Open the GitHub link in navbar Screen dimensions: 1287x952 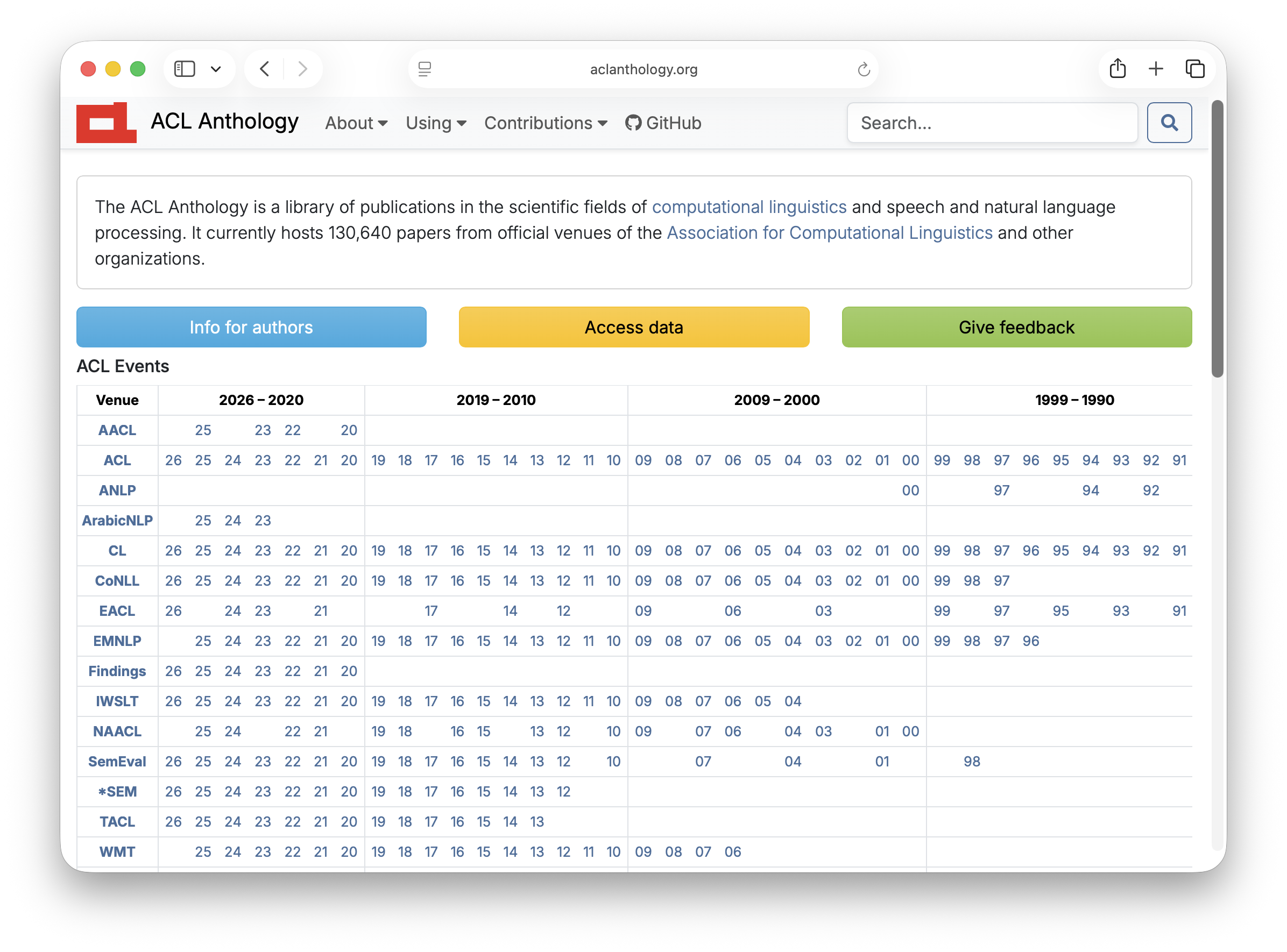pyautogui.click(x=663, y=123)
